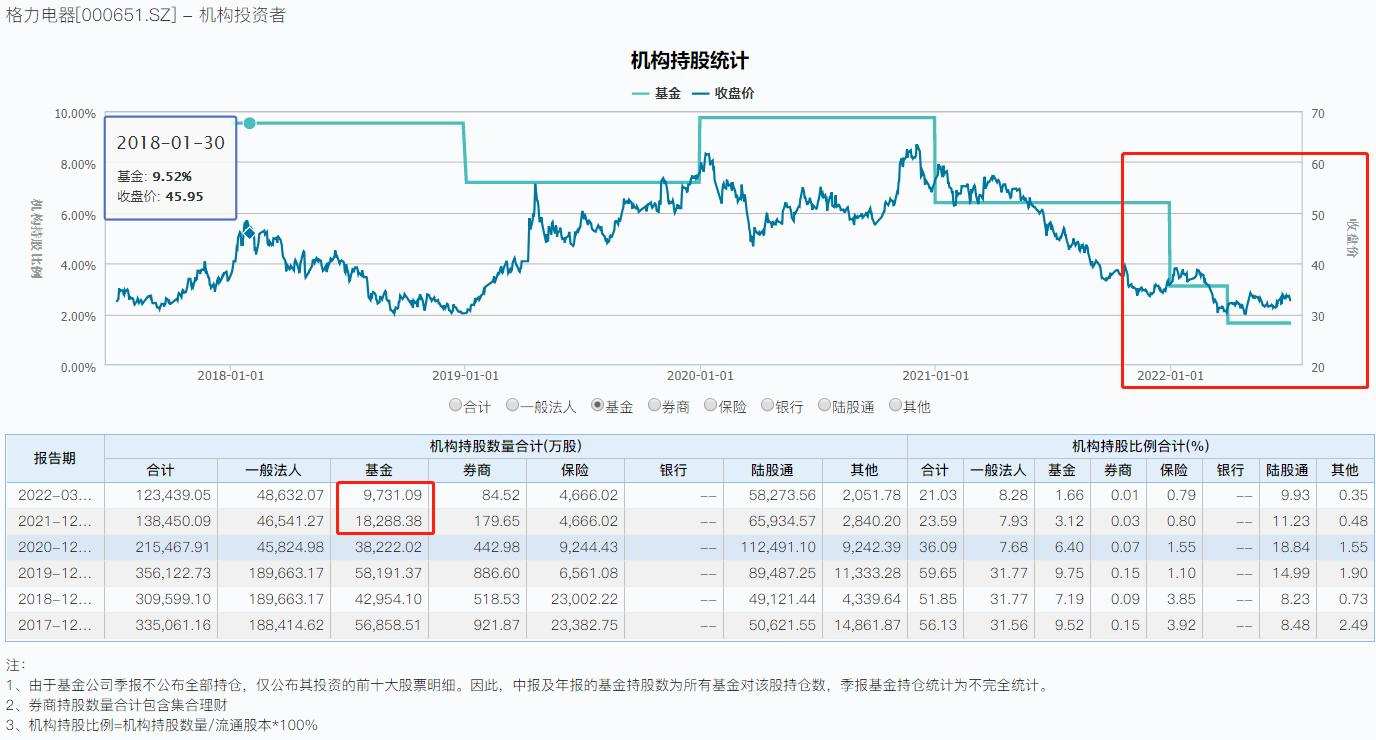This screenshot has height=740, width=1376.
Task: Select the 基金 radio button
Action: tap(598, 406)
